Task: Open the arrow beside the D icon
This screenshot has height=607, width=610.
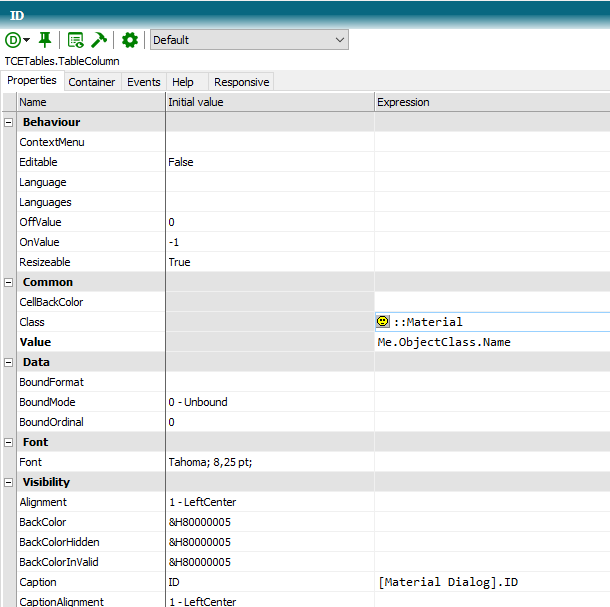Action: coord(26,40)
